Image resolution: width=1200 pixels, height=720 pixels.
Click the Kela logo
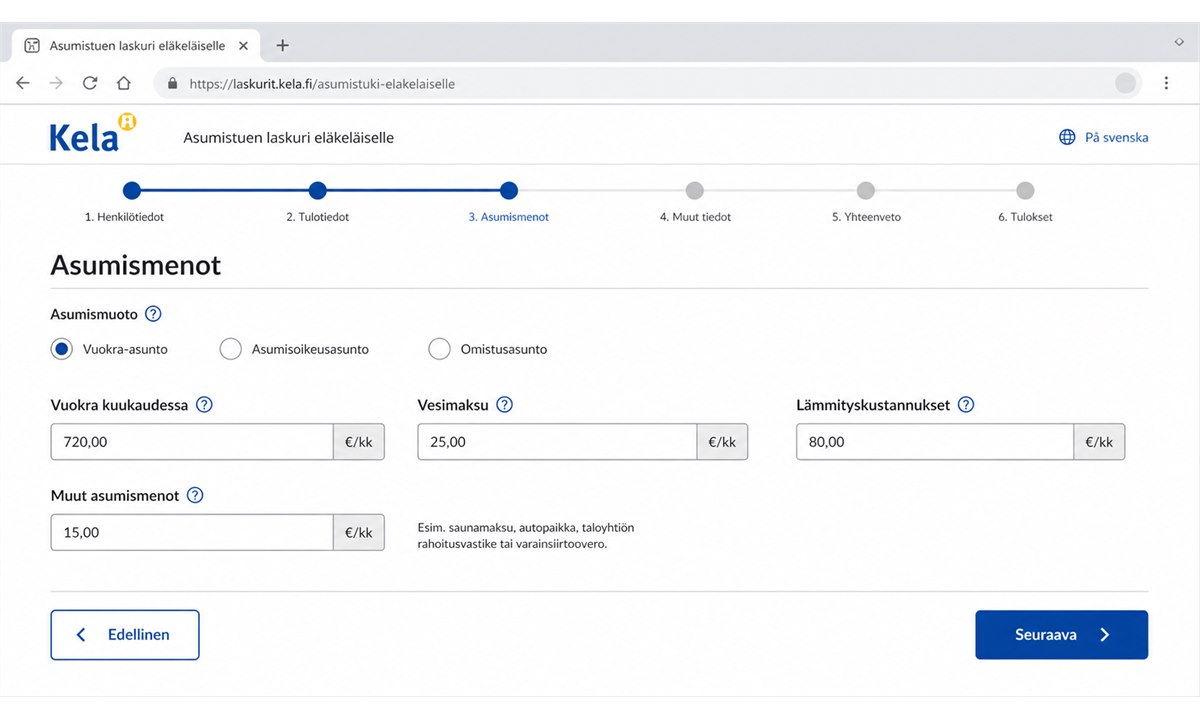pos(93,133)
